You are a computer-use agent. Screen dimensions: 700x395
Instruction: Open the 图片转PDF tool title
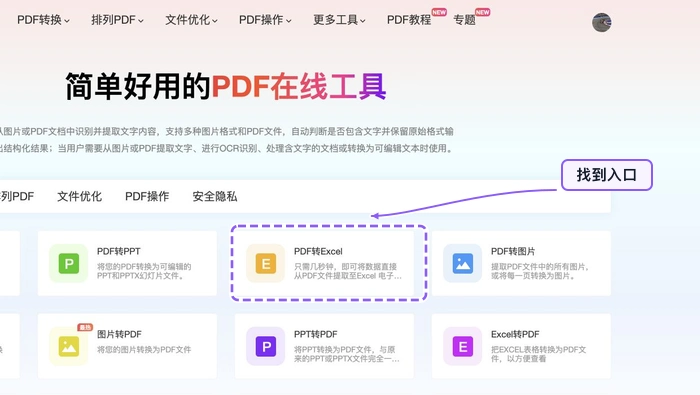[x=119, y=334]
